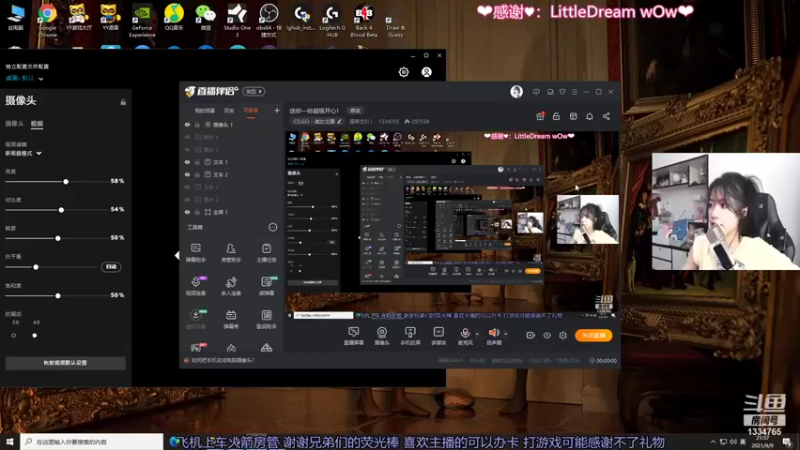Viewport: 800px width, 450px height.
Task: Click Windows taskbar search box
Action: tap(92, 441)
